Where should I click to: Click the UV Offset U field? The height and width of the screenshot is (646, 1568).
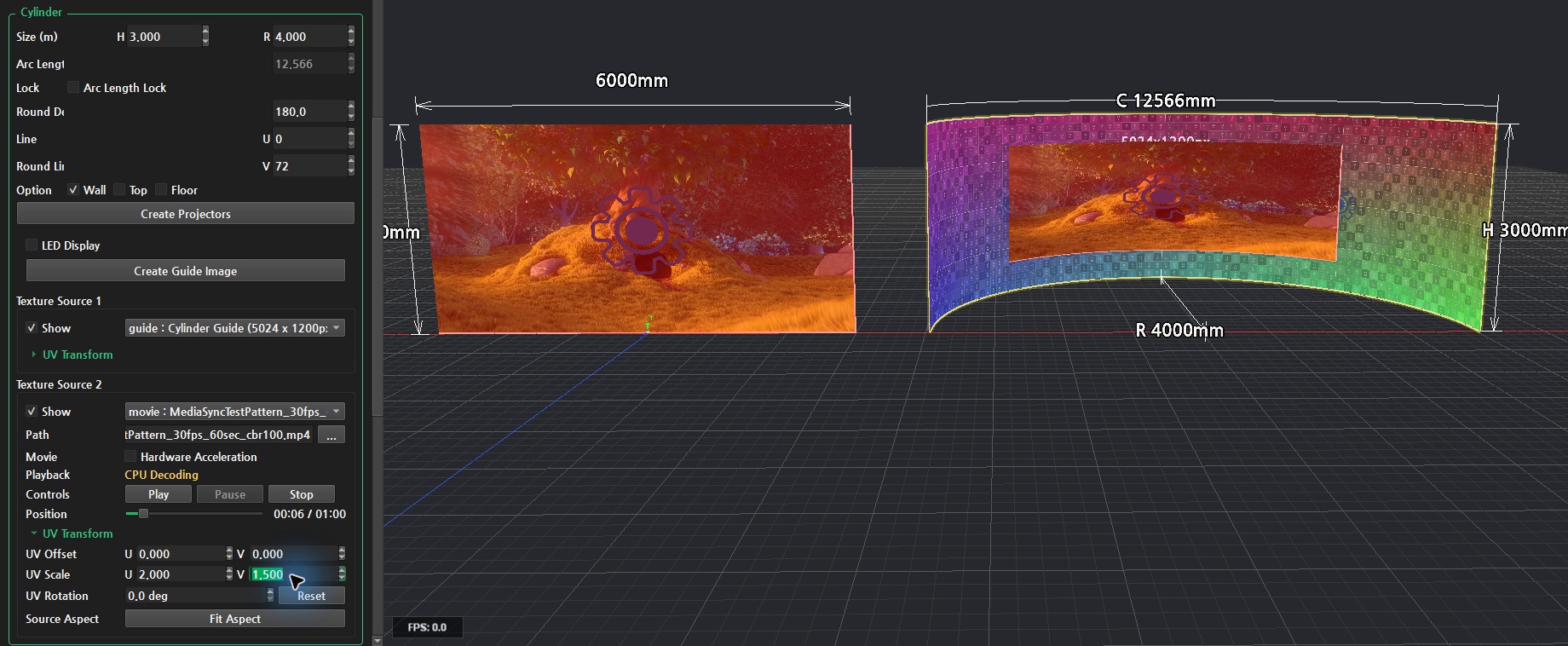coord(181,554)
